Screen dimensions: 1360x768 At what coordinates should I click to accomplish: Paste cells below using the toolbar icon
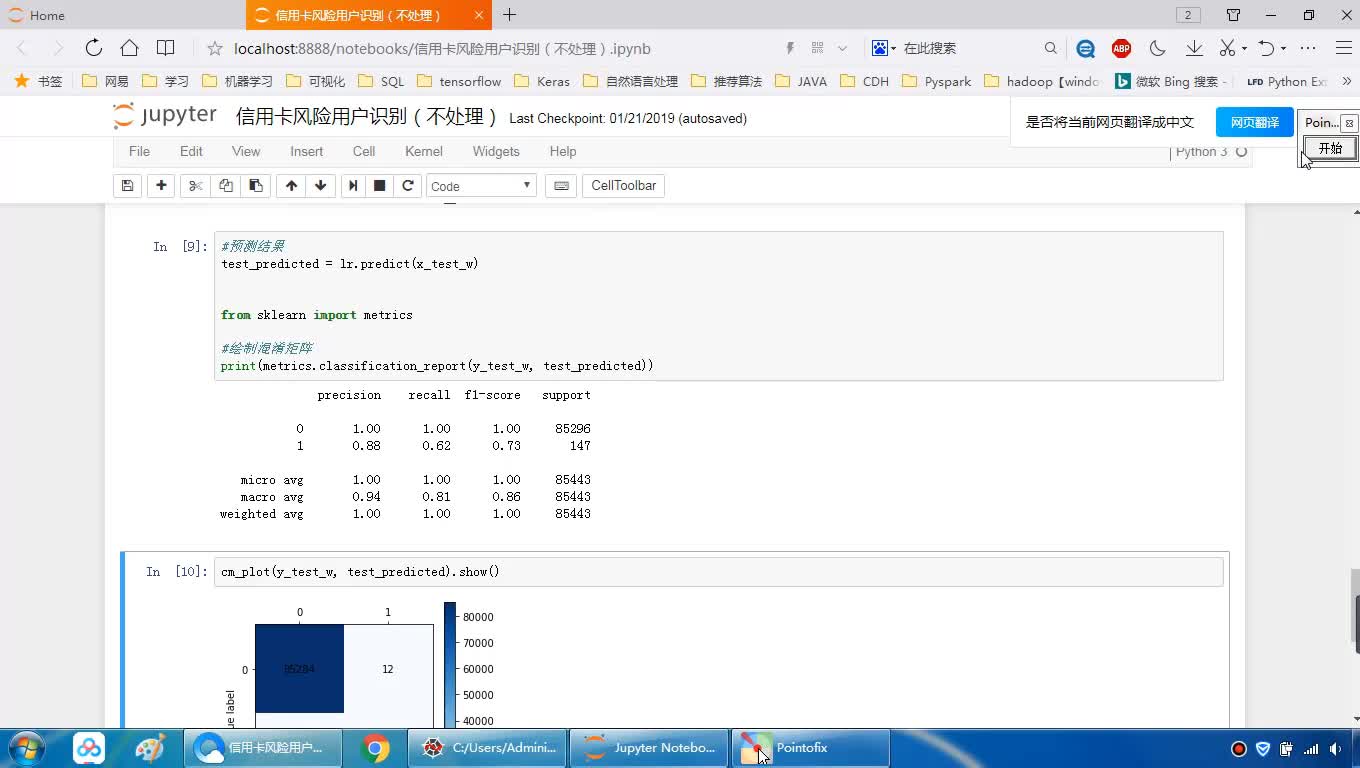coord(256,186)
